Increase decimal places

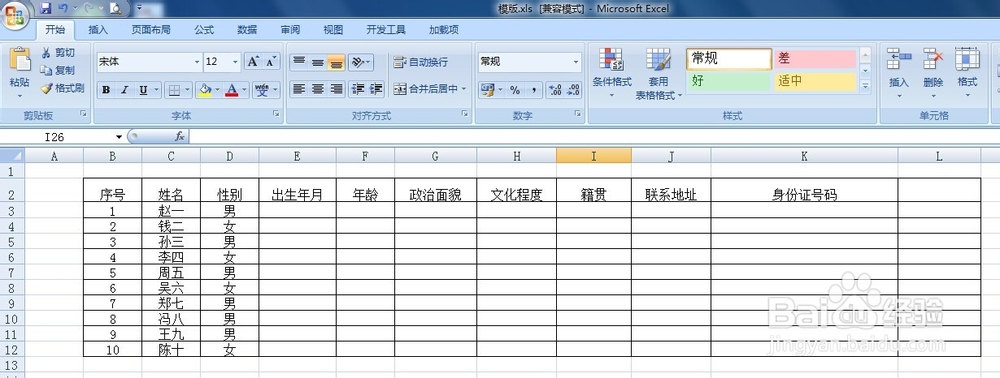tap(555, 90)
